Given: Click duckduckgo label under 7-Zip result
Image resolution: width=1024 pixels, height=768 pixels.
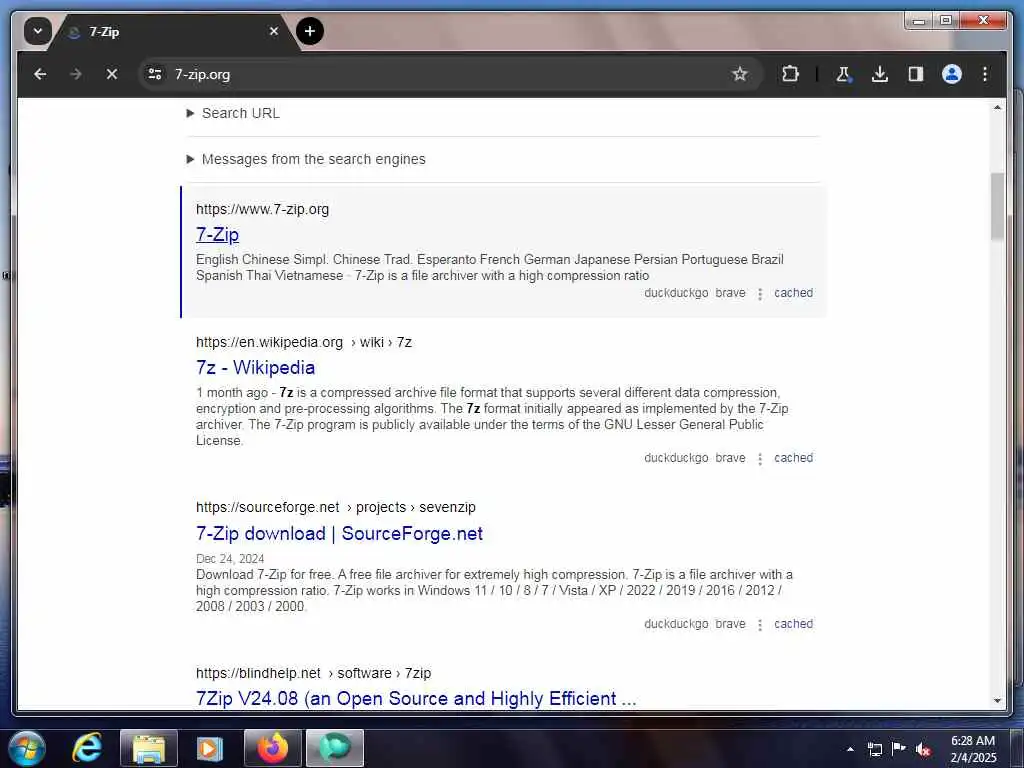Looking at the screenshot, I should 676,293.
